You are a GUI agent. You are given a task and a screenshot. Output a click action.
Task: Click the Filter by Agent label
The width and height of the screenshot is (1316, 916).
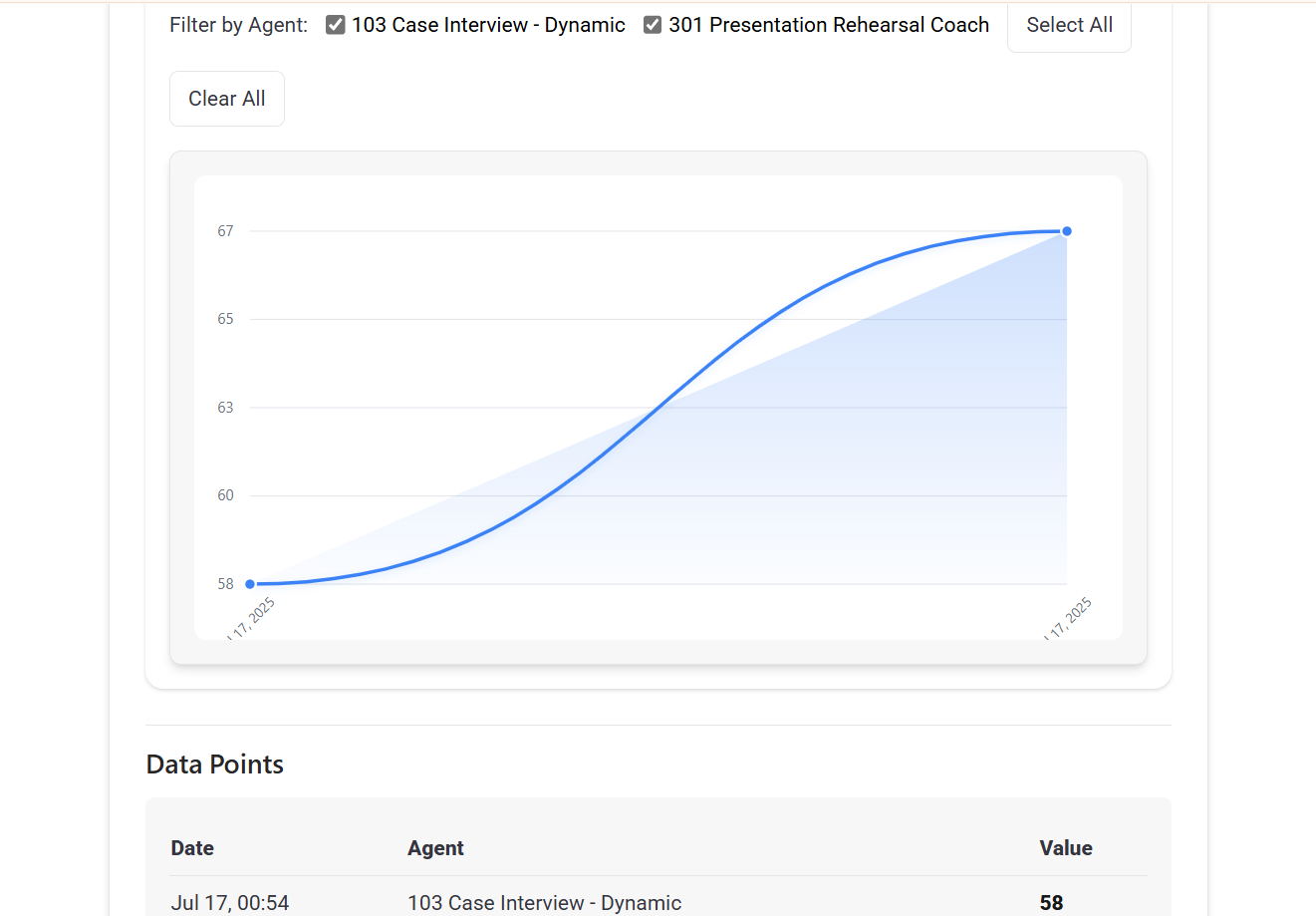click(239, 25)
